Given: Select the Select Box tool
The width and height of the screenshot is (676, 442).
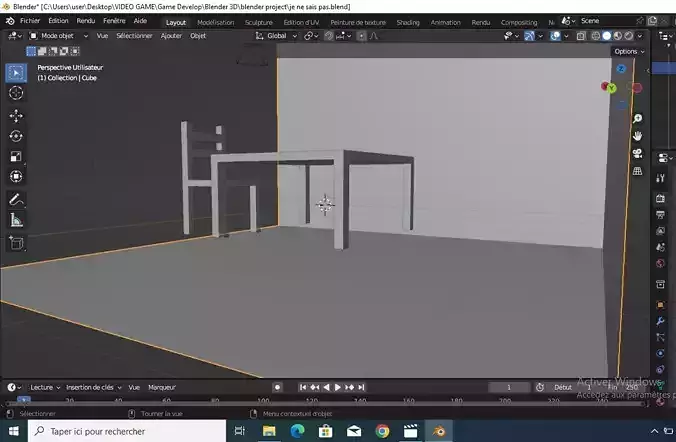Looking at the screenshot, I should tap(16, 72).
